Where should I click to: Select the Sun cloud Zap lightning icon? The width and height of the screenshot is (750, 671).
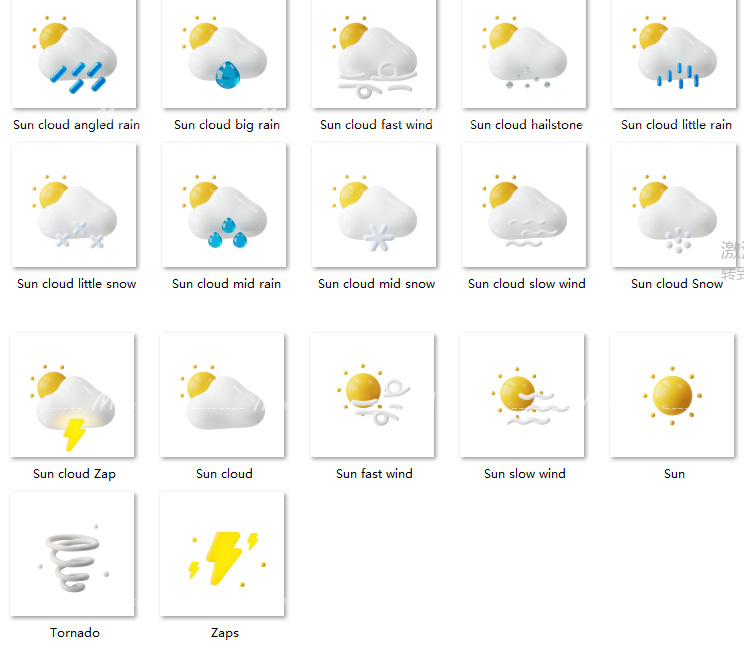point(72,395)
